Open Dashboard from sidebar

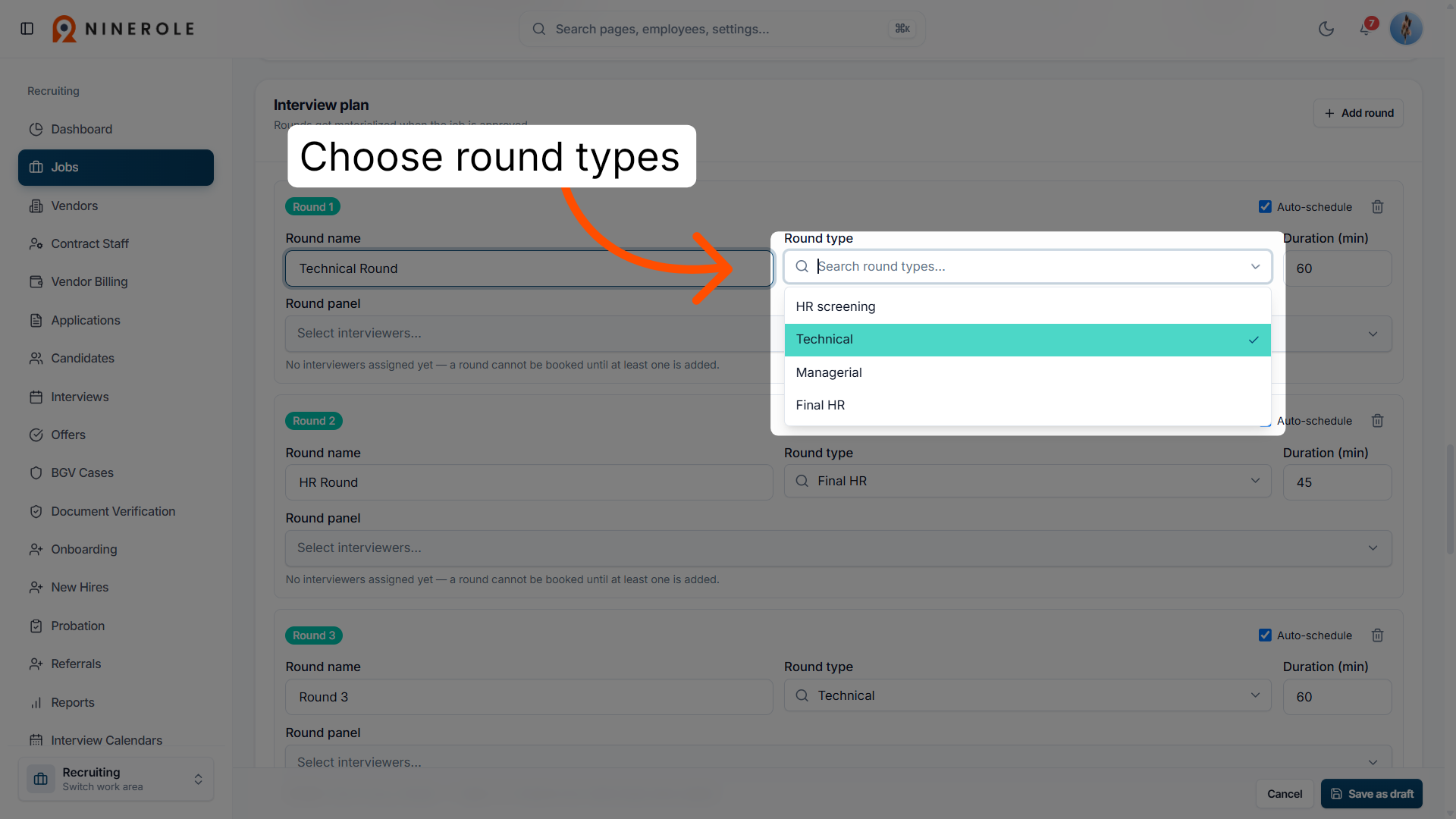(x=116, y=129)
